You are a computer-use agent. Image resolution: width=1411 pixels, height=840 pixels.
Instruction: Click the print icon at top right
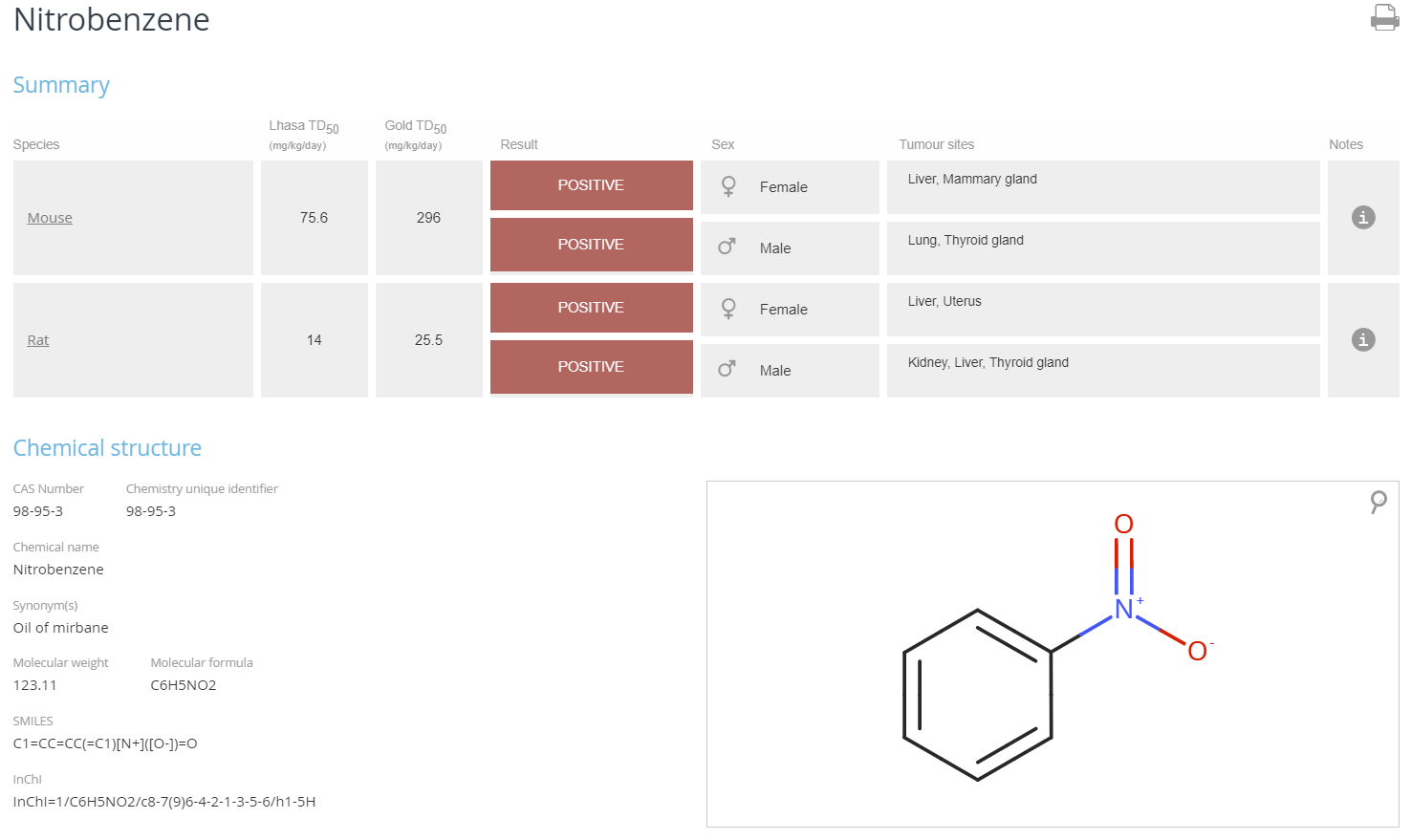click(1384, 18)
